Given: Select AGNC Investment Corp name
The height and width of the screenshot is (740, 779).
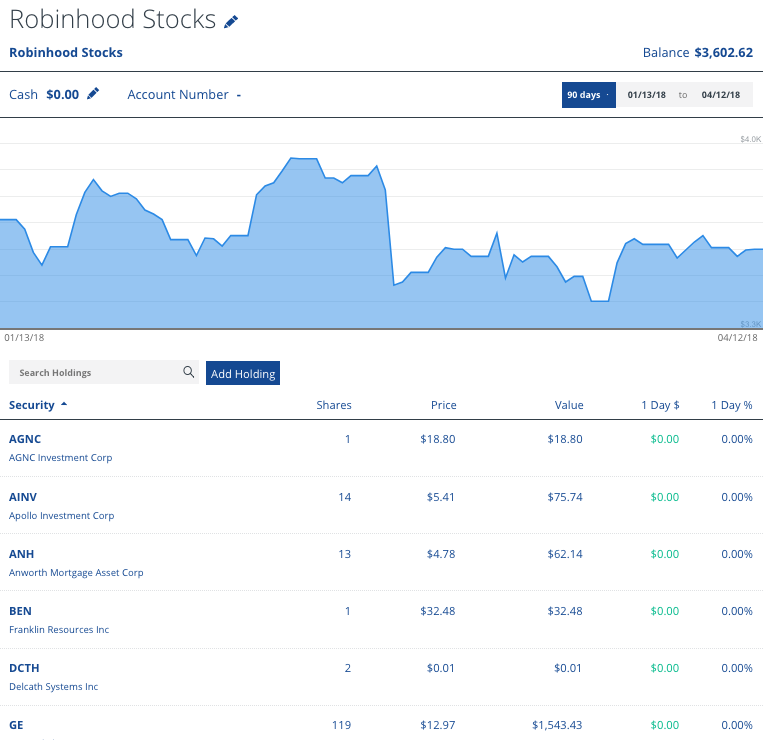Looking at the screenshot, I should [61, 457].
